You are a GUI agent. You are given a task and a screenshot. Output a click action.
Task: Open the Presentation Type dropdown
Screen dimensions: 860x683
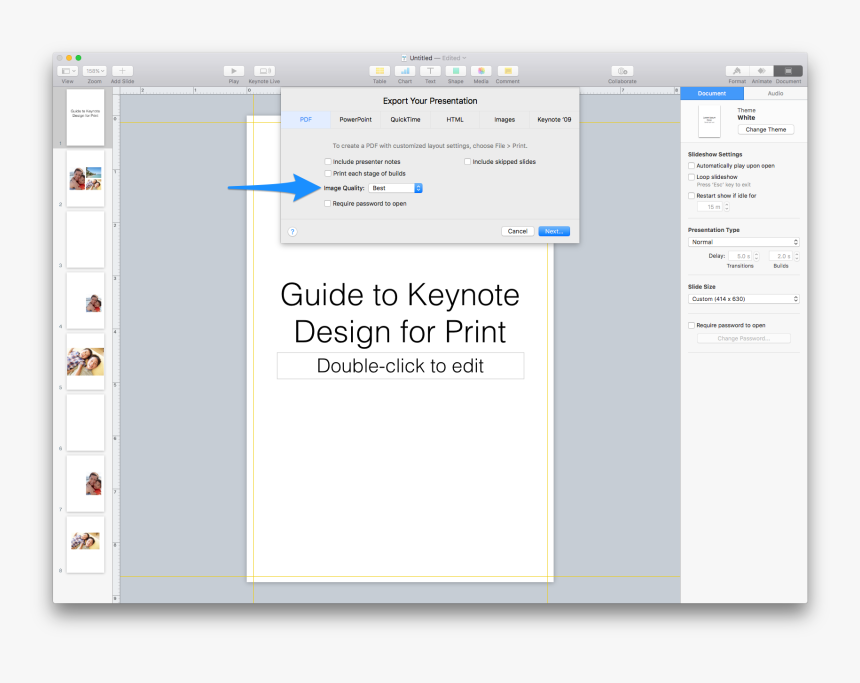click(744, 242)
